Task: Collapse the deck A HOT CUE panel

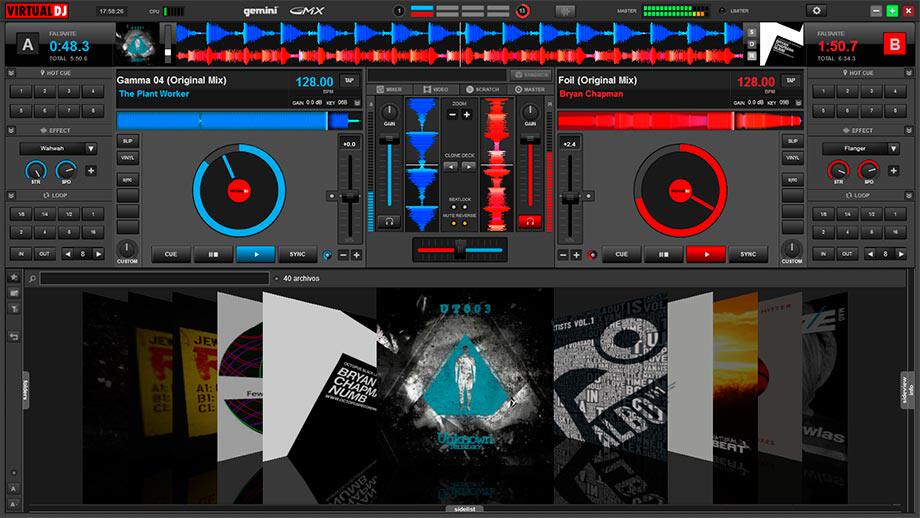Action: click(11, 73)
